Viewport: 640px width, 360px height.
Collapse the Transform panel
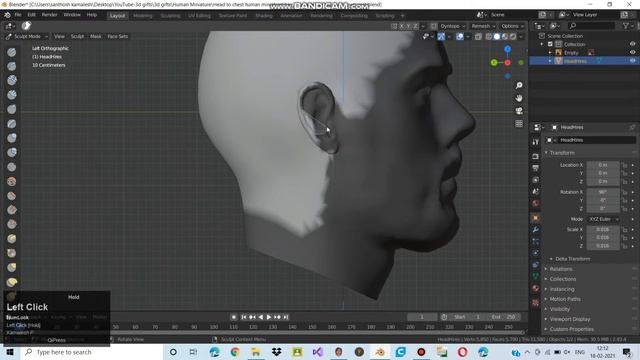point(562,153)
